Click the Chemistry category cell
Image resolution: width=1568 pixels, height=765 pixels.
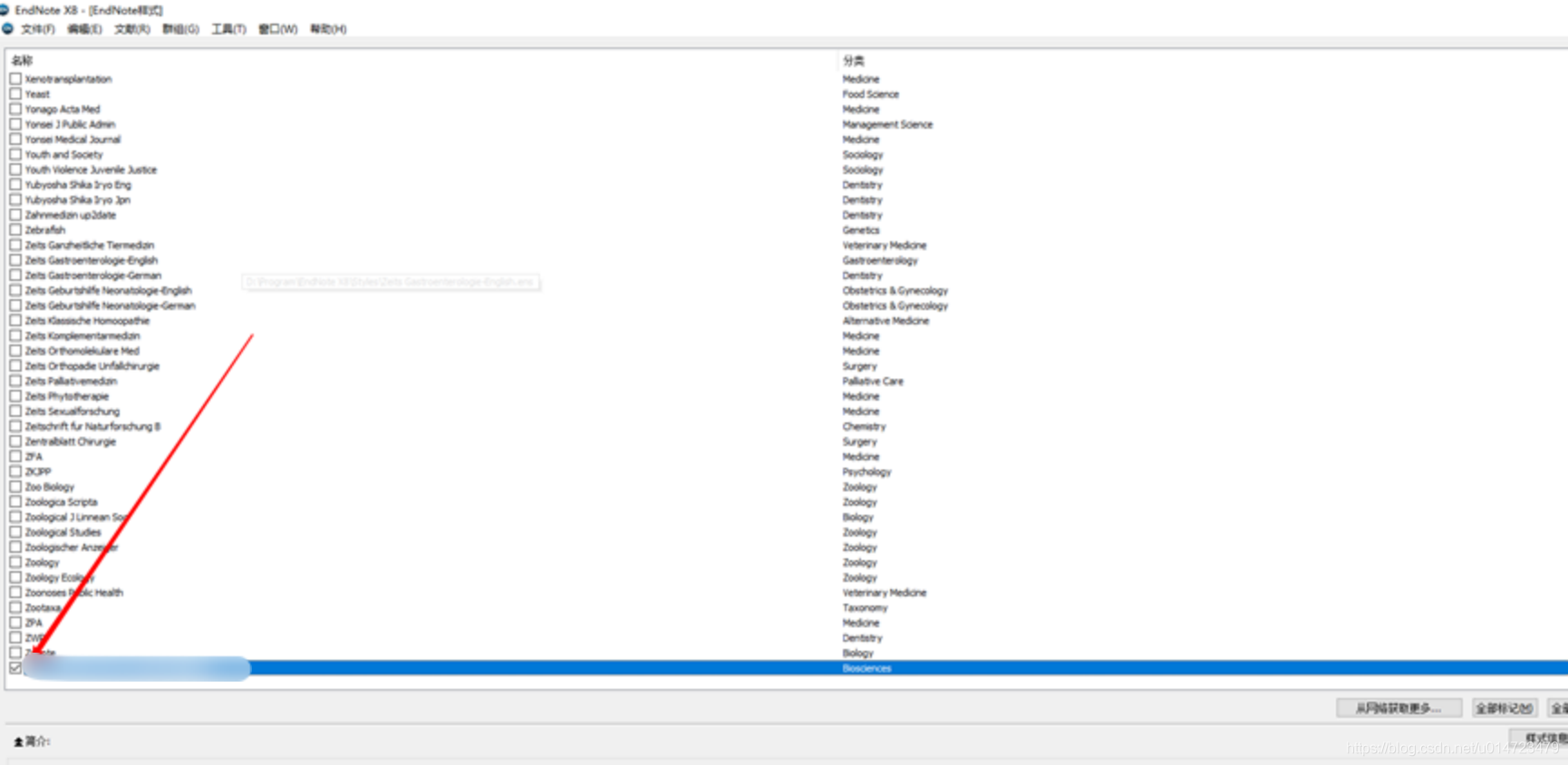pos(865,426)
